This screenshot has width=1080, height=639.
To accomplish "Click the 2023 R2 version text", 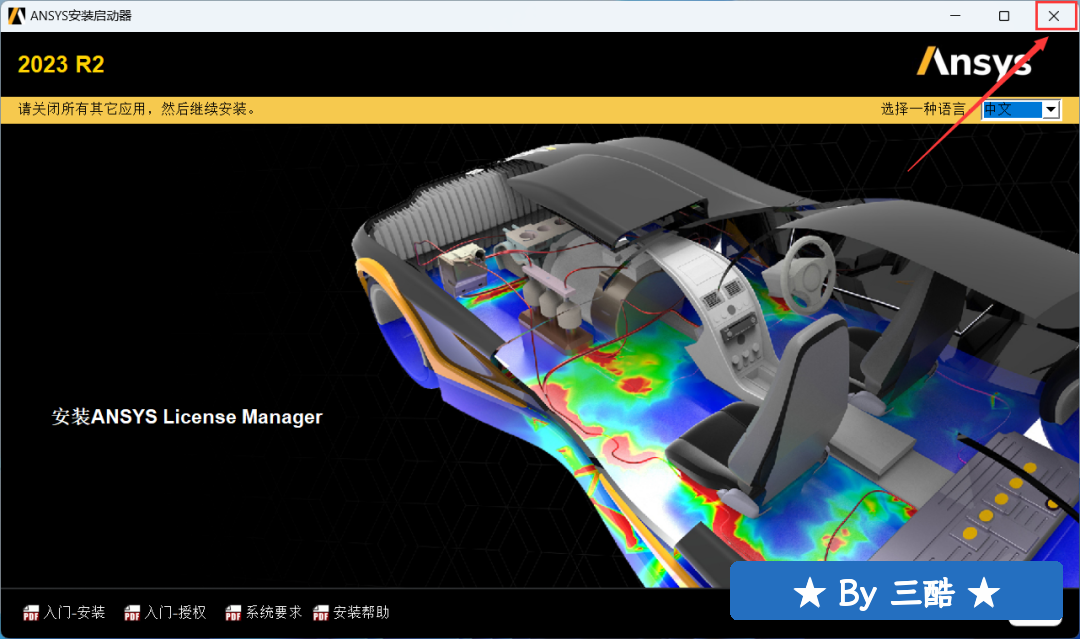I will (61, 65).
